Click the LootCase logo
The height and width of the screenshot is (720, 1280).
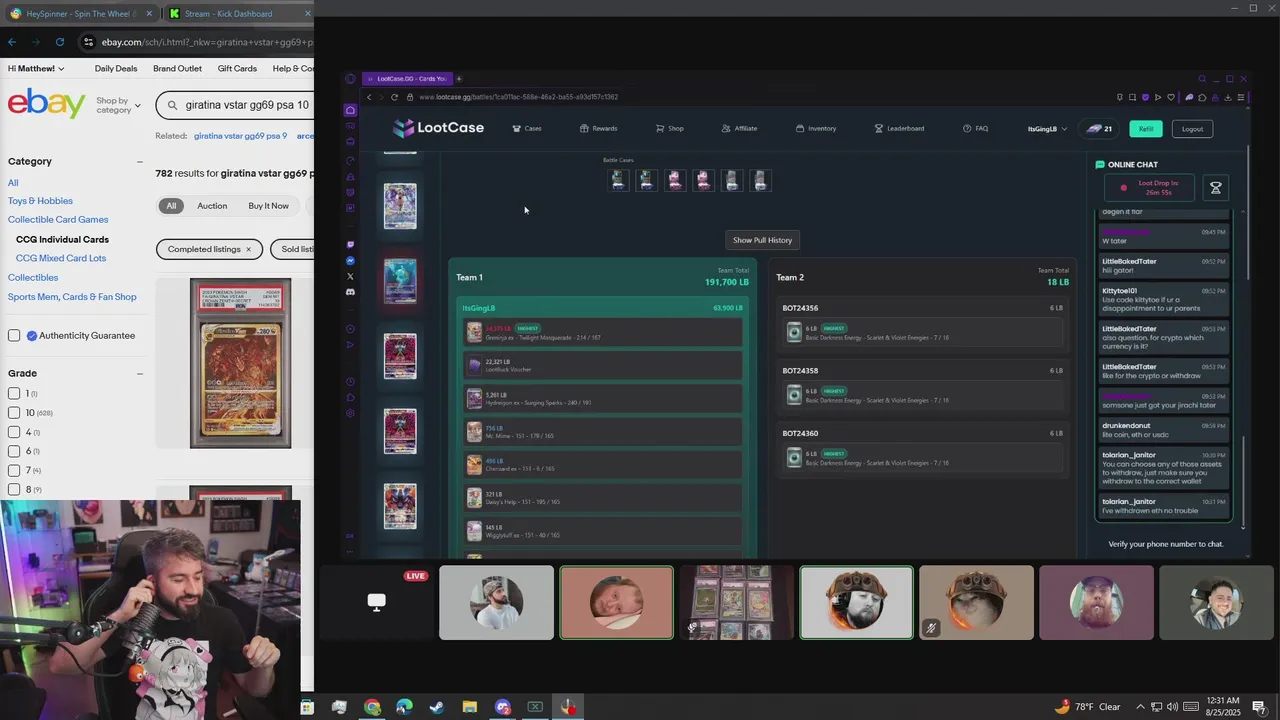[438, 128]
